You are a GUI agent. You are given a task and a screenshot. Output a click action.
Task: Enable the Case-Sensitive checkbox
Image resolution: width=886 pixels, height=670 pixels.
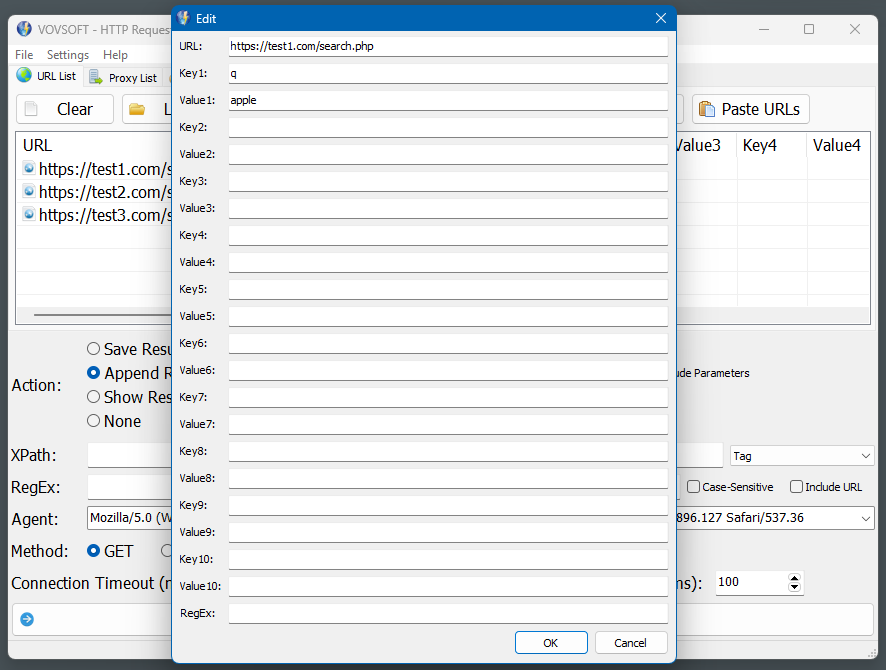pyautogui.click(x=693, y=486)
